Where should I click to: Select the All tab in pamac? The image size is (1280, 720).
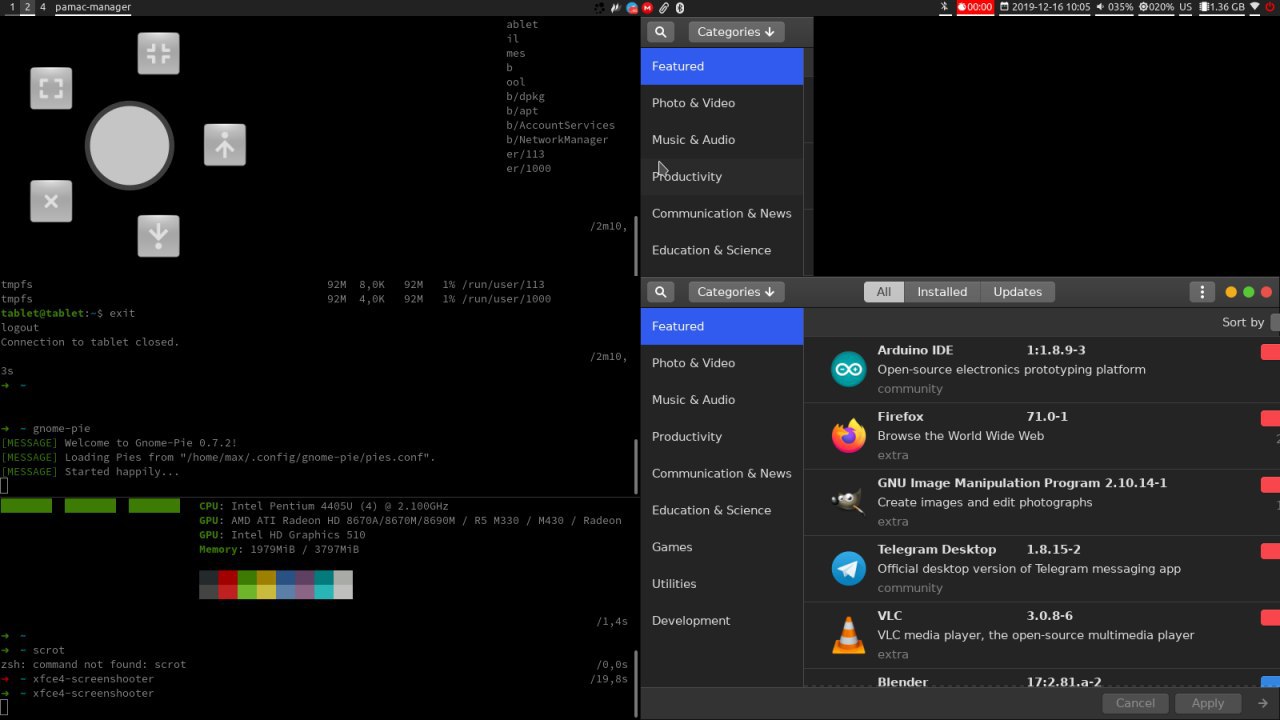click(884, 292)
